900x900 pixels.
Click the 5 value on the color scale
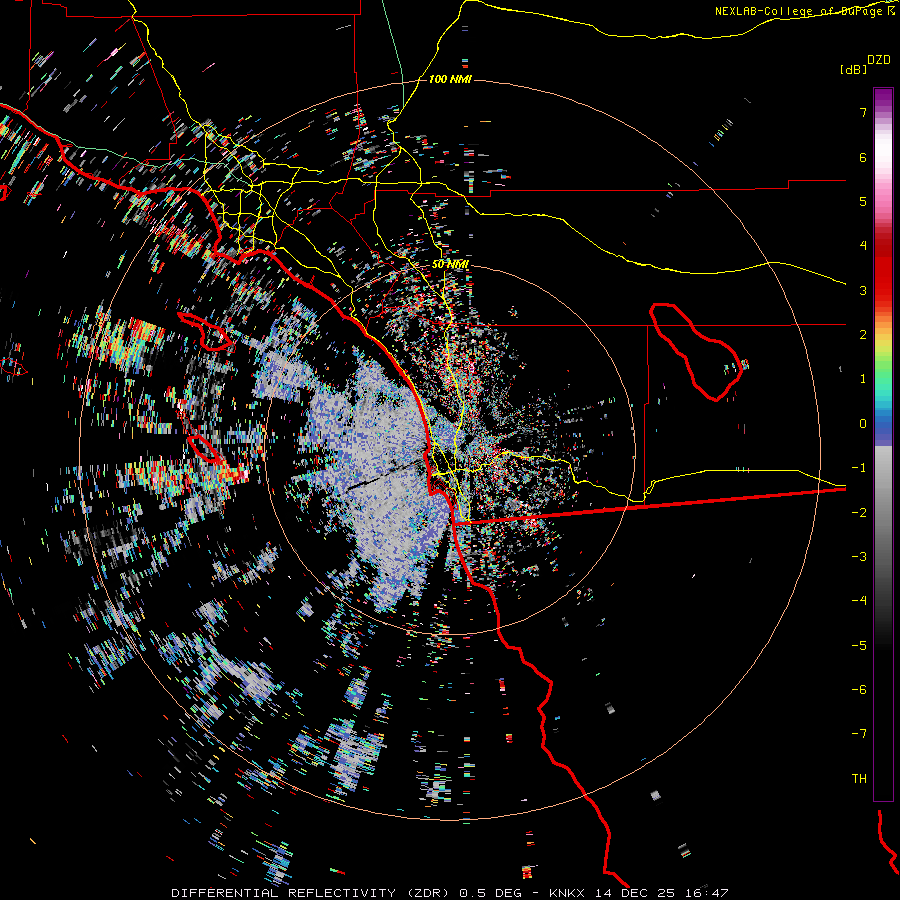point(863,201)
